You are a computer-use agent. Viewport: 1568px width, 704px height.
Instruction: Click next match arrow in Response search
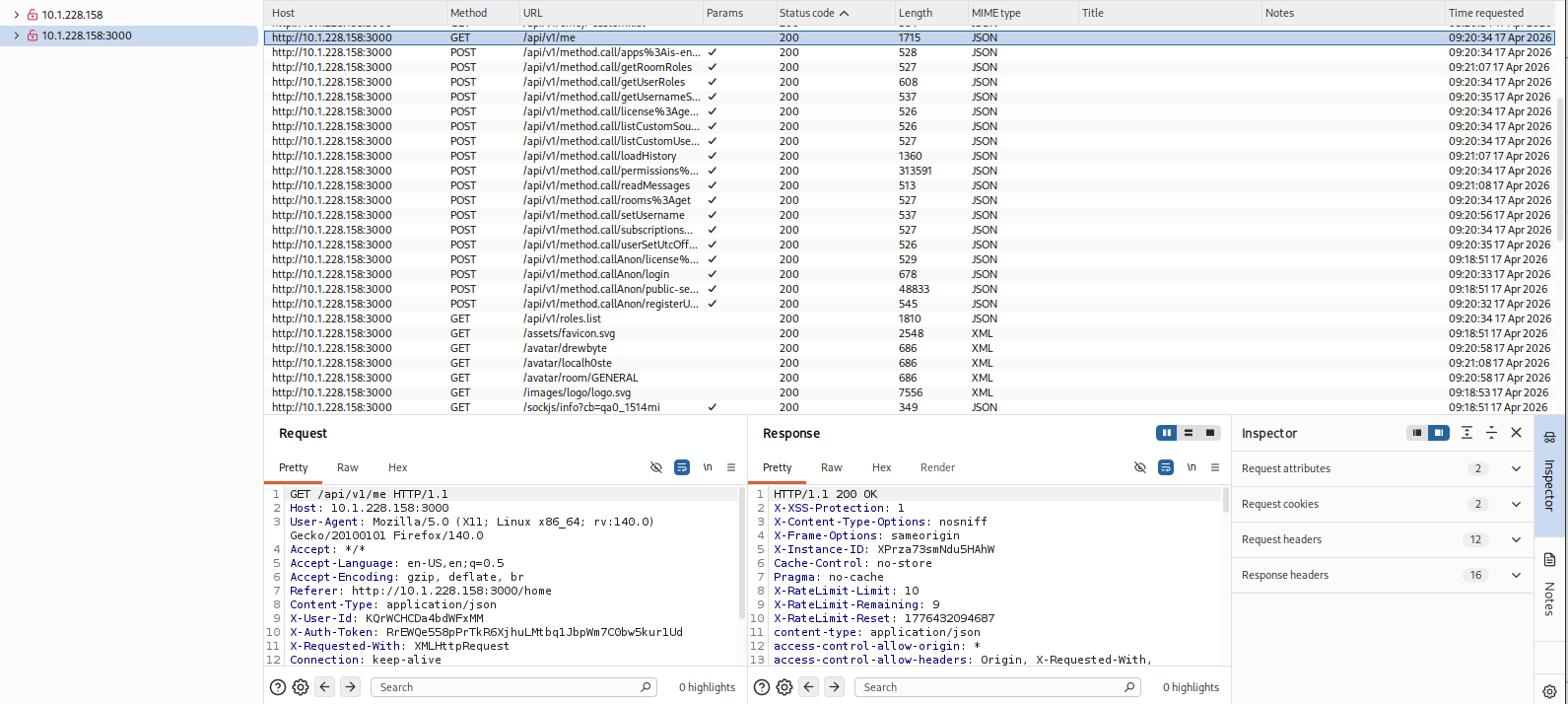click(x=835, y=687)
